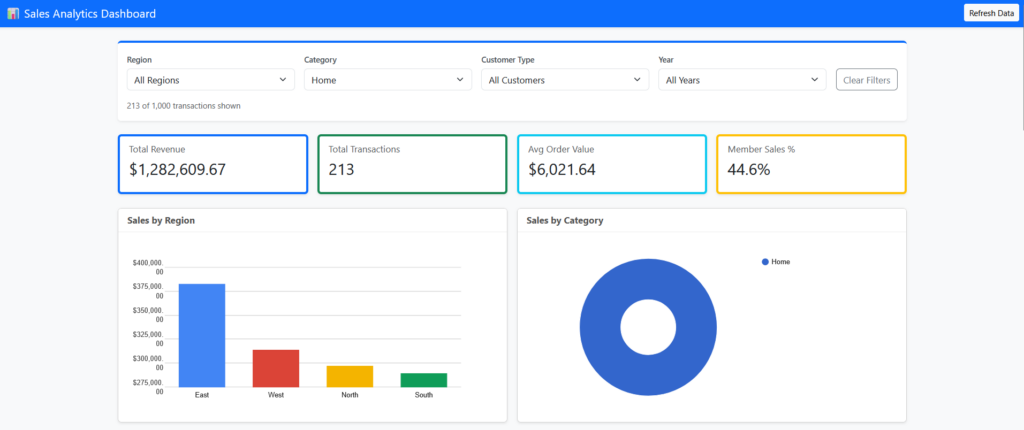The height and width of the screenshot is (430, 1024).
Task: Select the Total Revenue card
Action: point(213,164)
